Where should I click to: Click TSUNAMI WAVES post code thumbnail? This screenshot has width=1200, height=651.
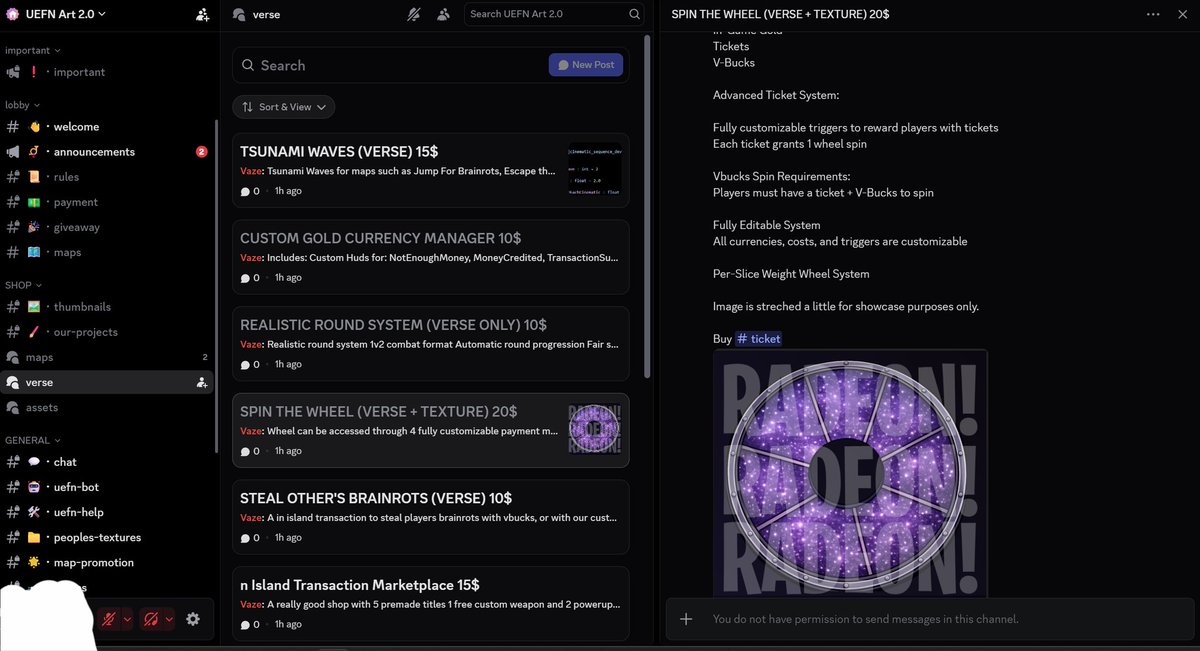(x=594, y=170)
